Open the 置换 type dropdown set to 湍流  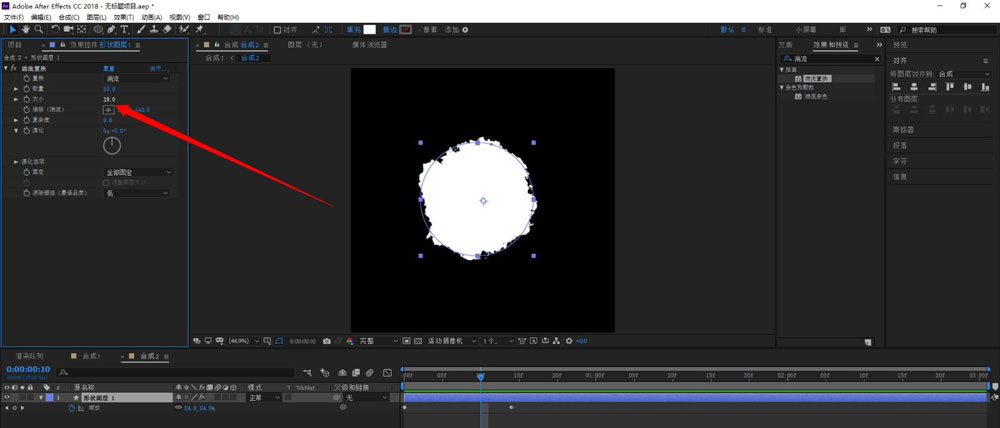coord(137,78)
